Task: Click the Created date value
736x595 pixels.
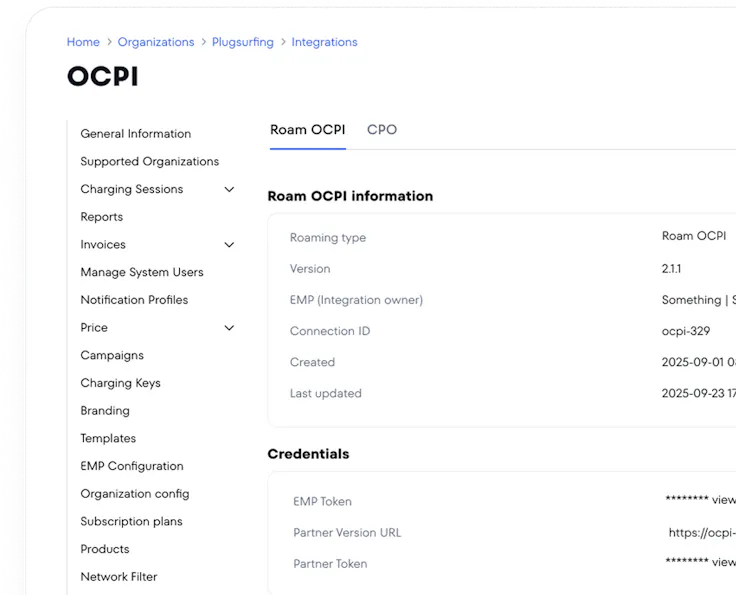Action: coord(699,362)
